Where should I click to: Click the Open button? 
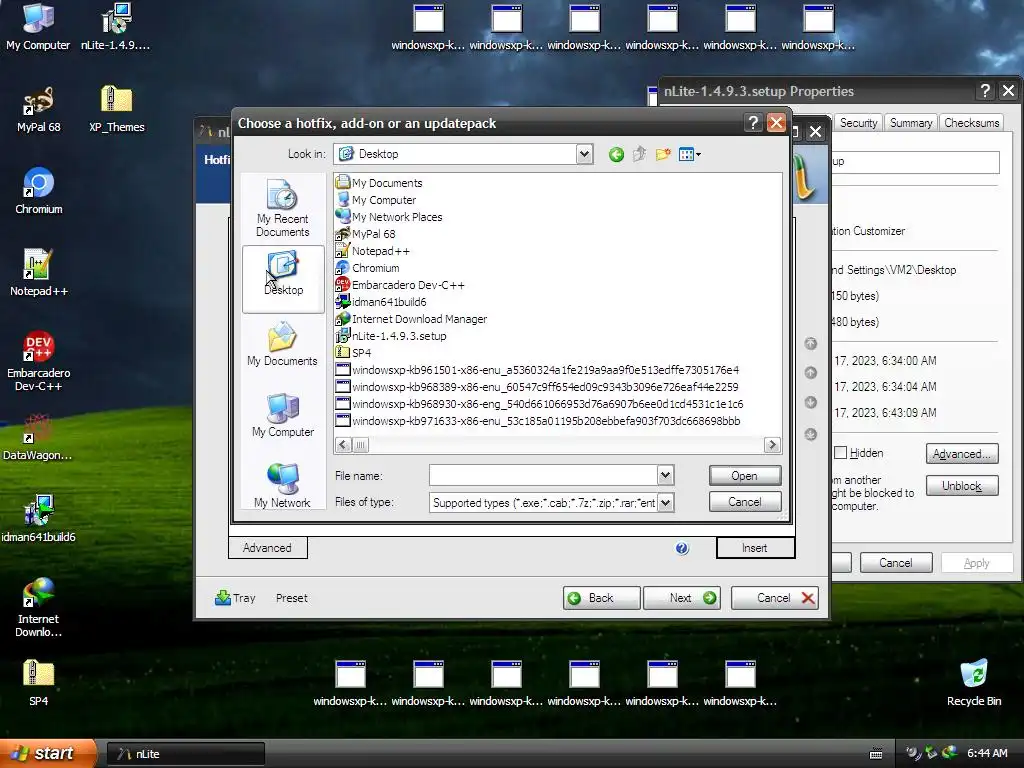click(x=744, y=475)
